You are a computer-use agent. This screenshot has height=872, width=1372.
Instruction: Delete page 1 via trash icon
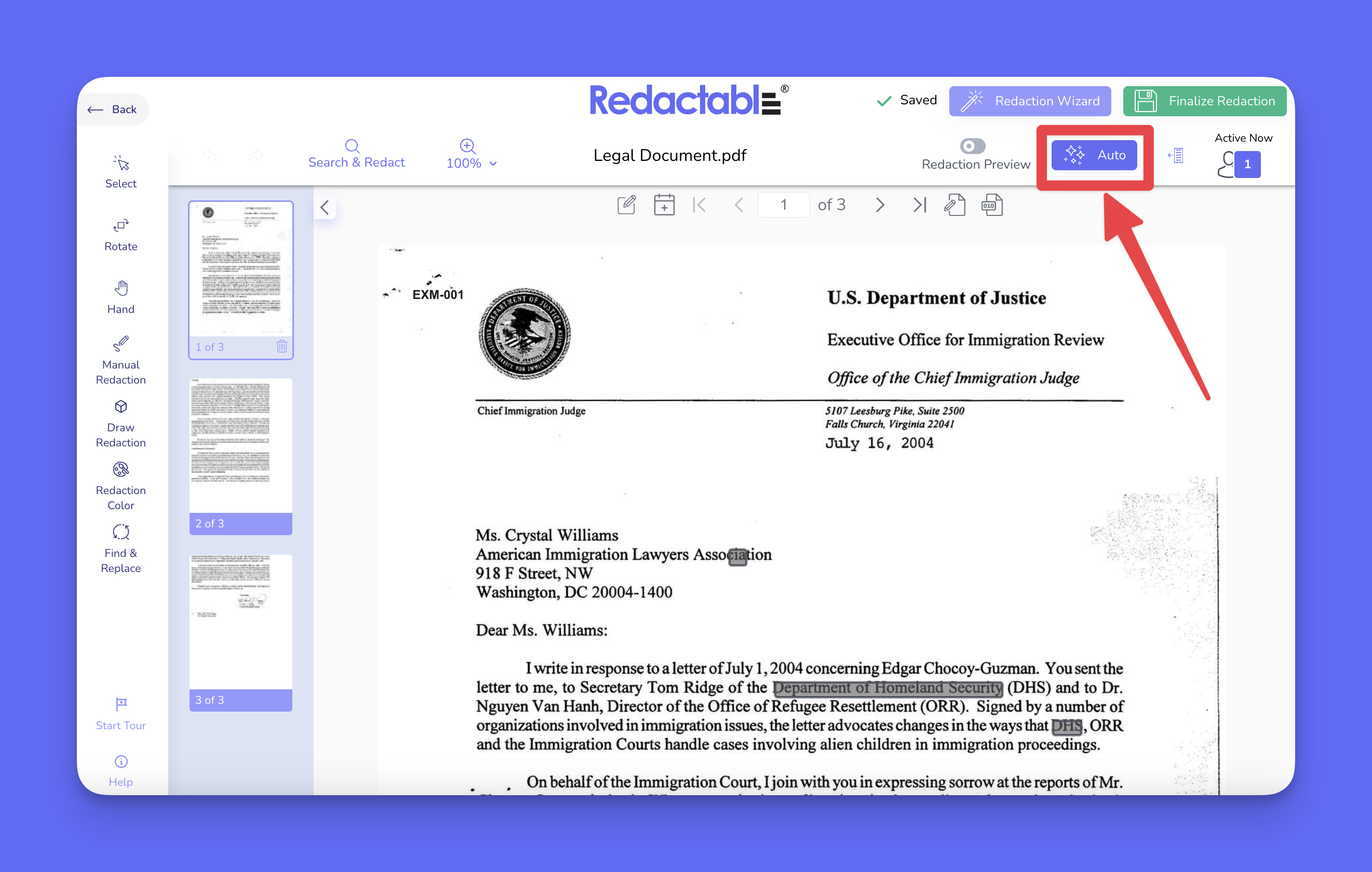point(281,346)
